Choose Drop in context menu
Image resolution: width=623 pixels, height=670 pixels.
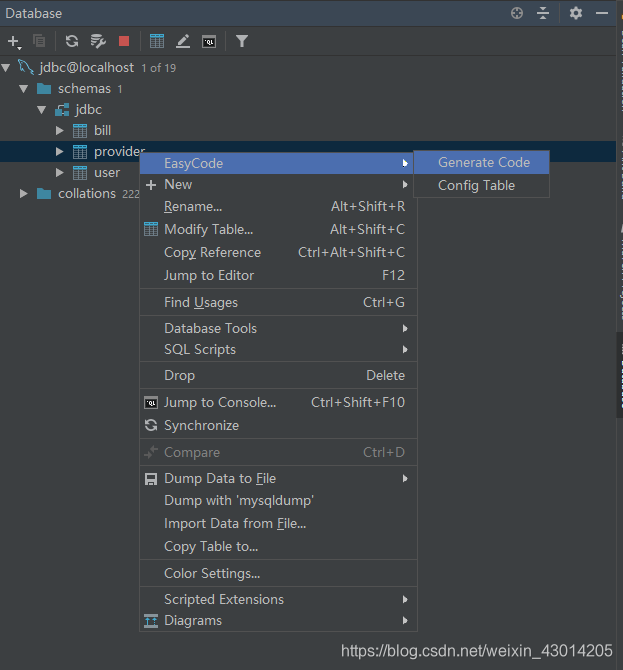pyautogui.click(x=278, y=375)
